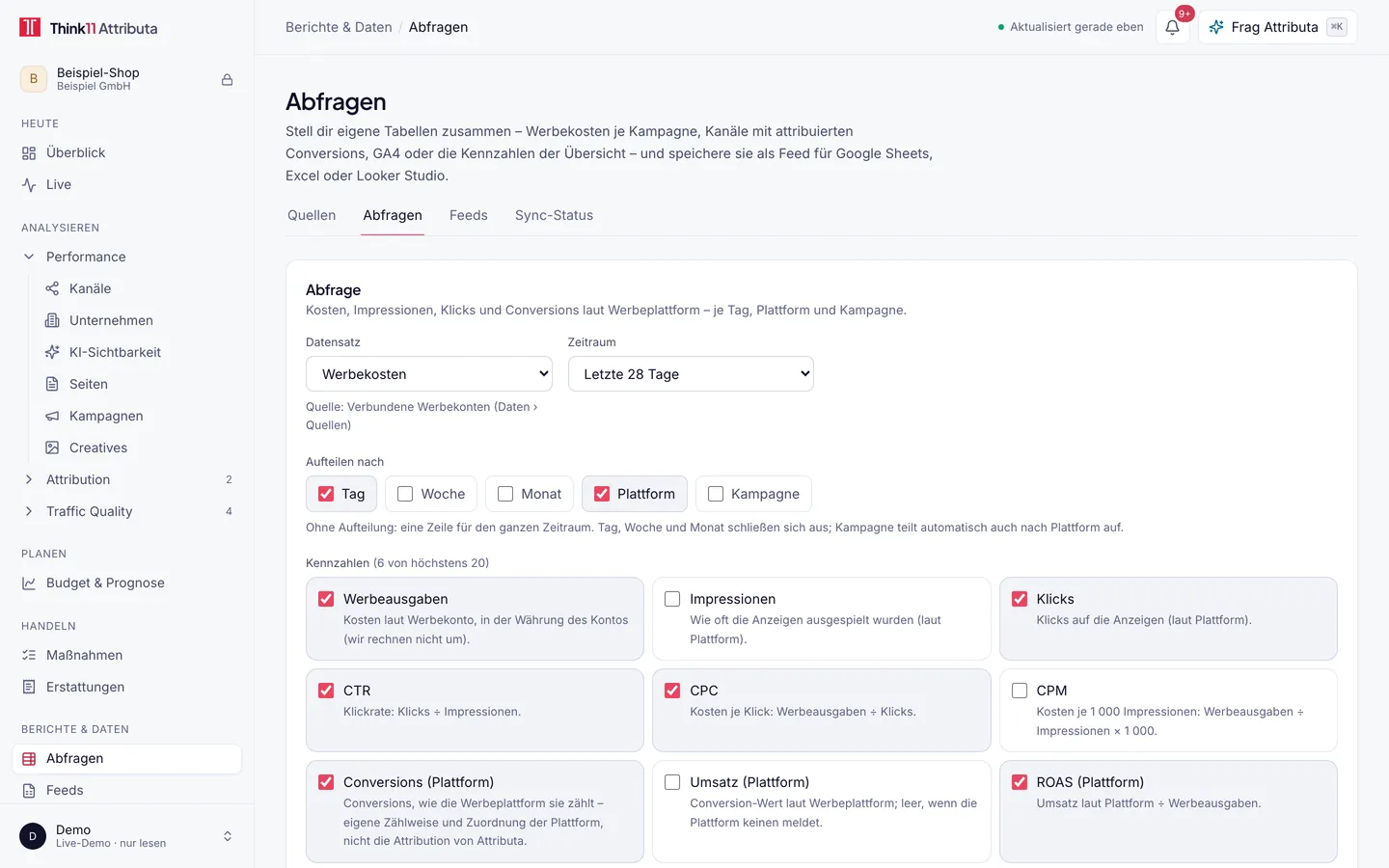
Task: Toggle the Umsatz (Plattform) metric card
Action: point(822,811)
